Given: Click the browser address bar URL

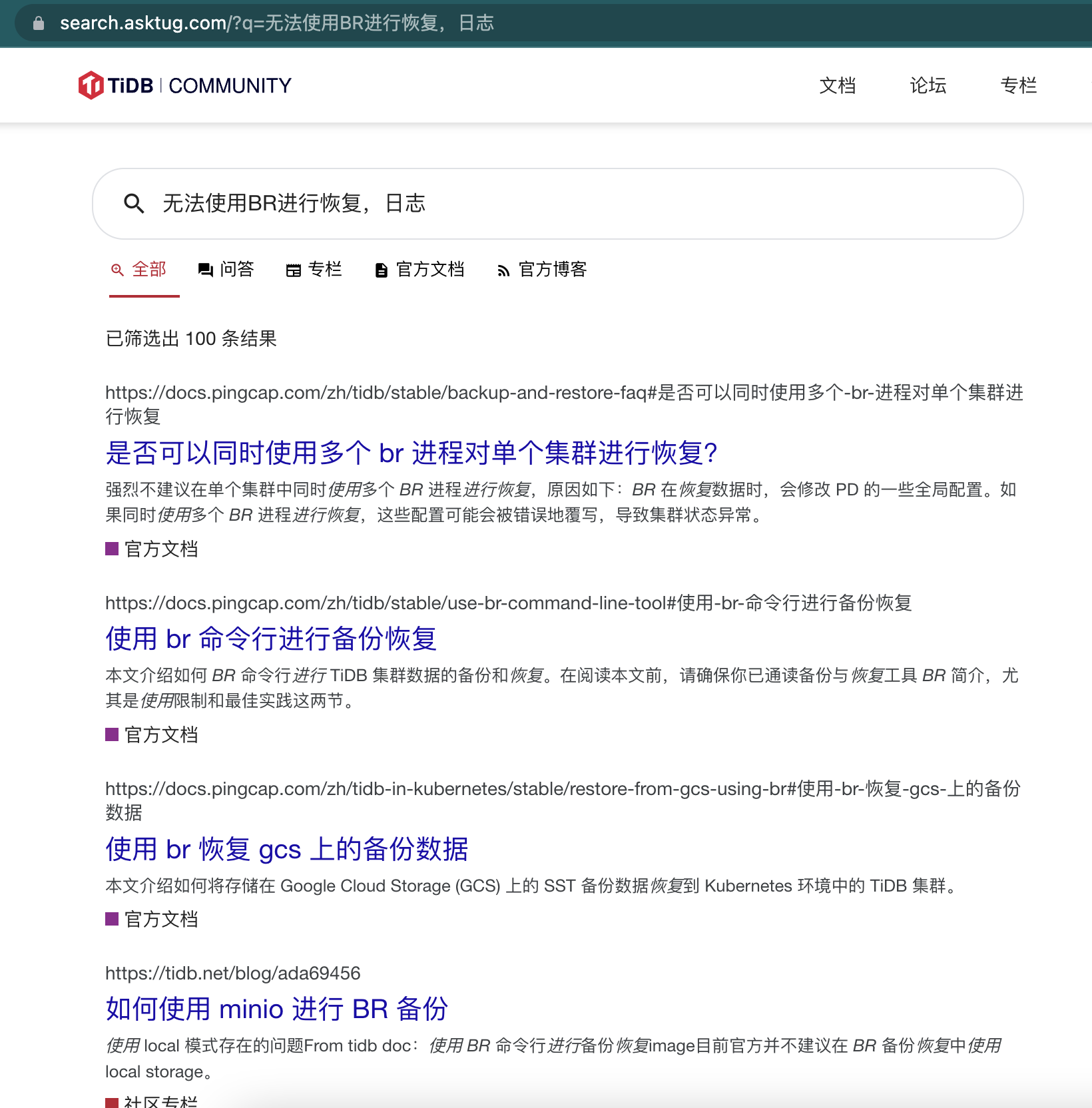Looking at the screenshot, I should (277, 23).
